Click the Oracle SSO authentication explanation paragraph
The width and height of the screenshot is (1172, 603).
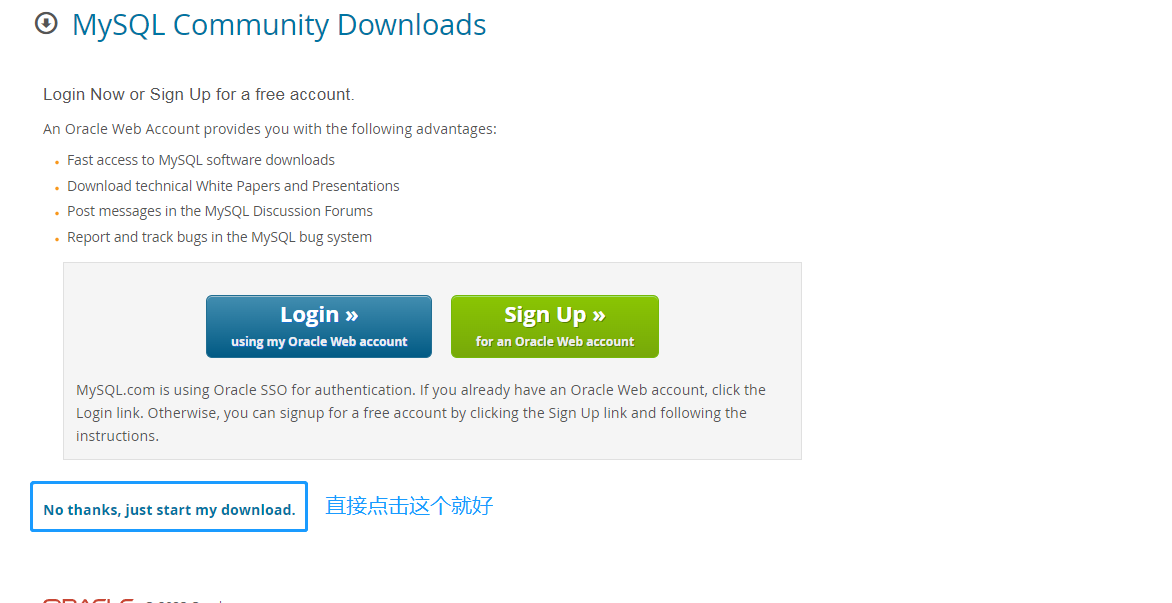tap(421, 412)
